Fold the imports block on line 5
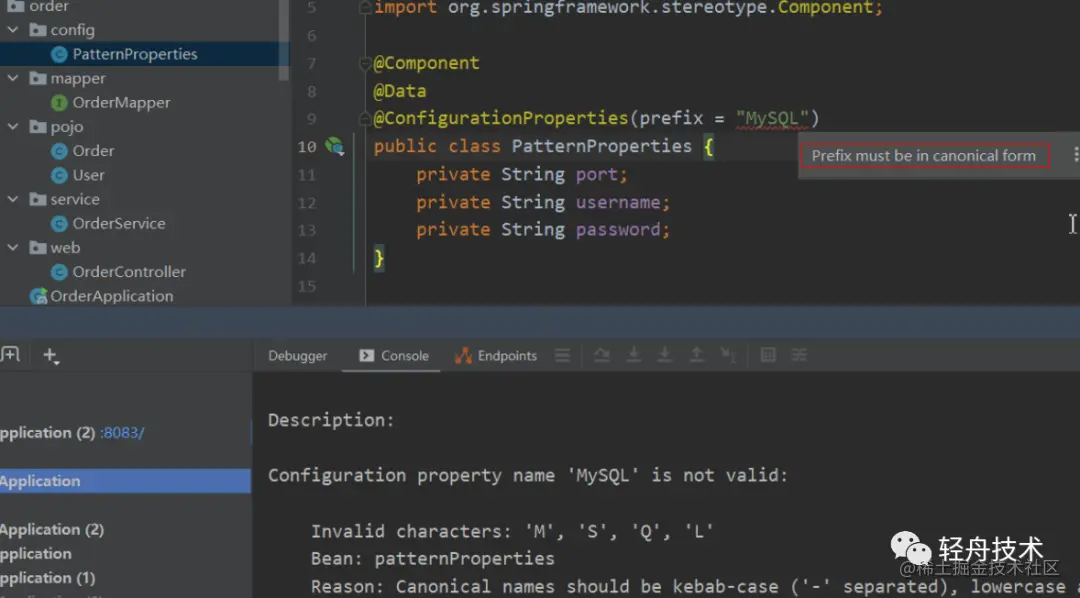The height and width of the screenshot is (598, 1080). pos(364,8)
